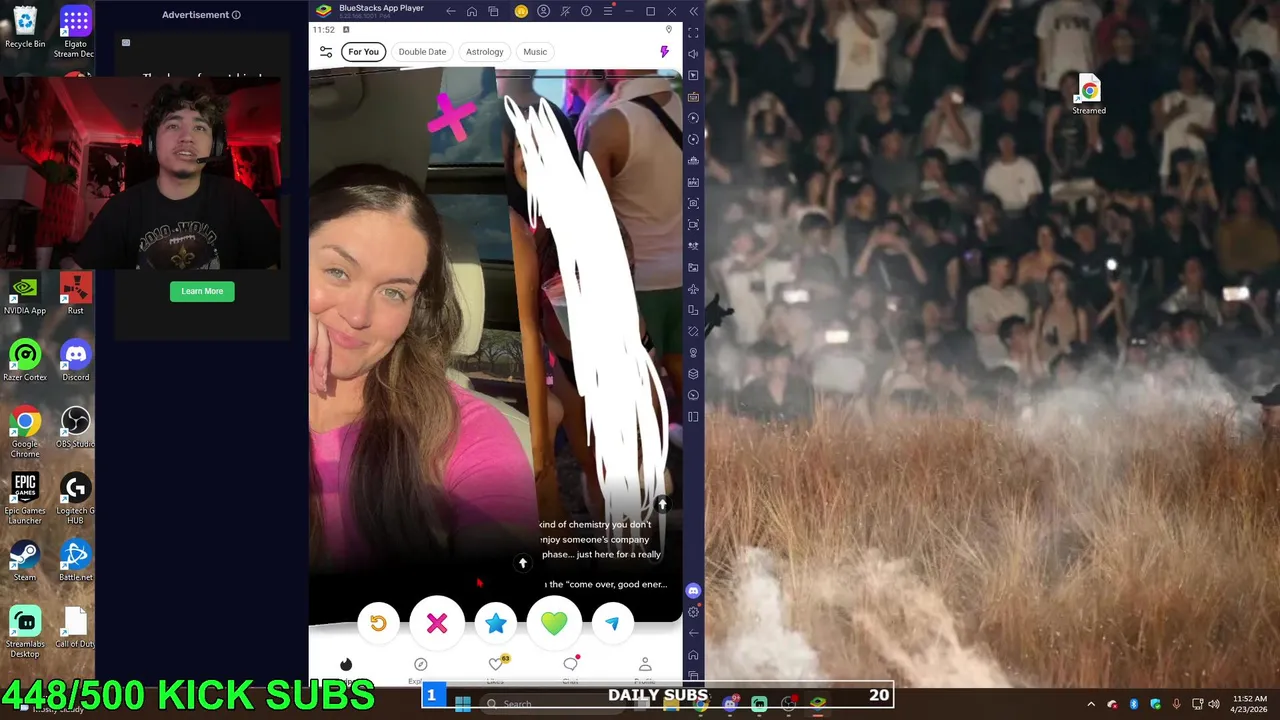
Task: Click the BlueStacks volume speaker icon
Action: pyautogui.click(x=693, y=54)
